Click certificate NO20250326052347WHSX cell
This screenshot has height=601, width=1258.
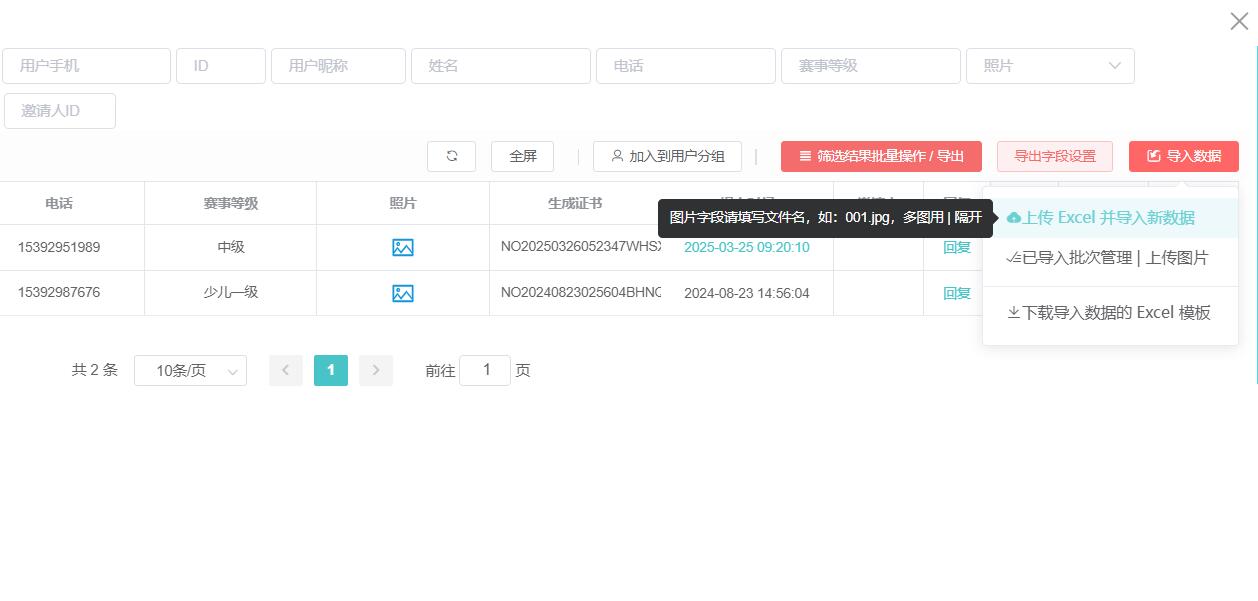pos(581,246)
